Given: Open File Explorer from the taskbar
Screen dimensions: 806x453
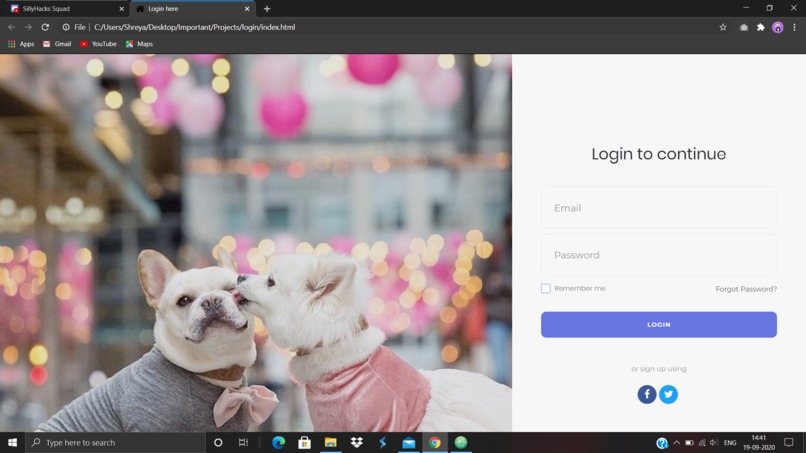Looking at the screenshot, I should coord(331,442).
